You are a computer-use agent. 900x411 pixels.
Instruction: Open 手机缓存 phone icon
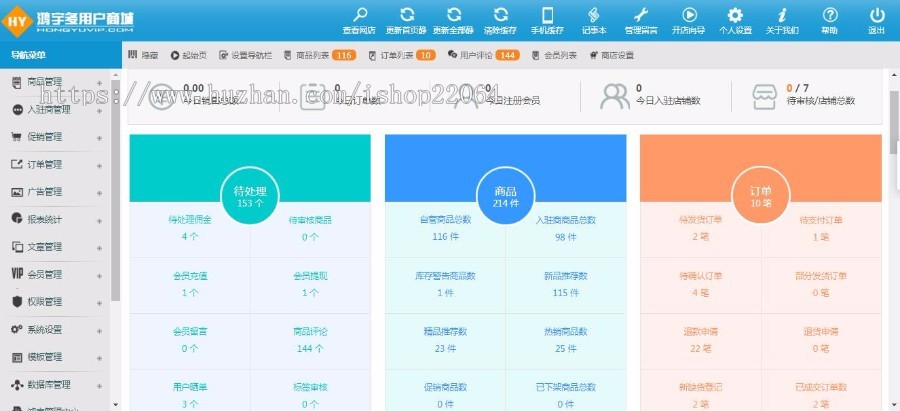click(548, 15)
